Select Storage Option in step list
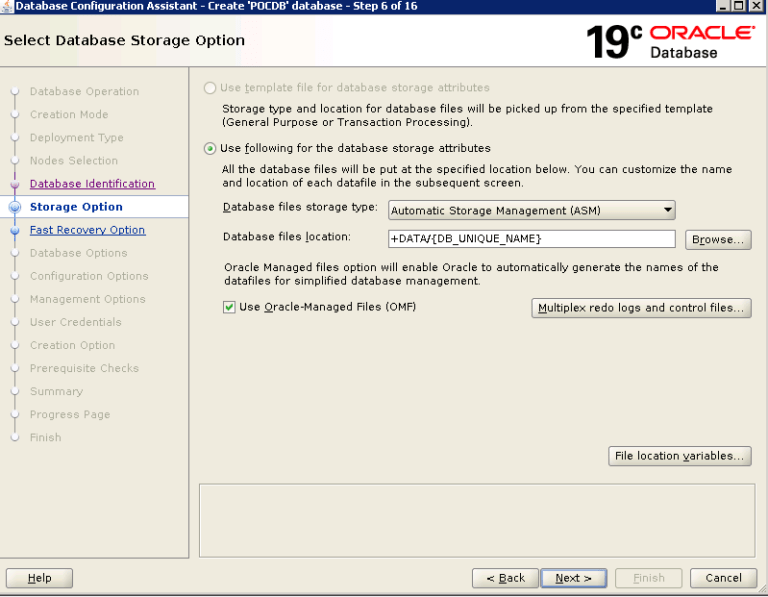768x597 pixels. pyautogui.click(x=76, y=207)
